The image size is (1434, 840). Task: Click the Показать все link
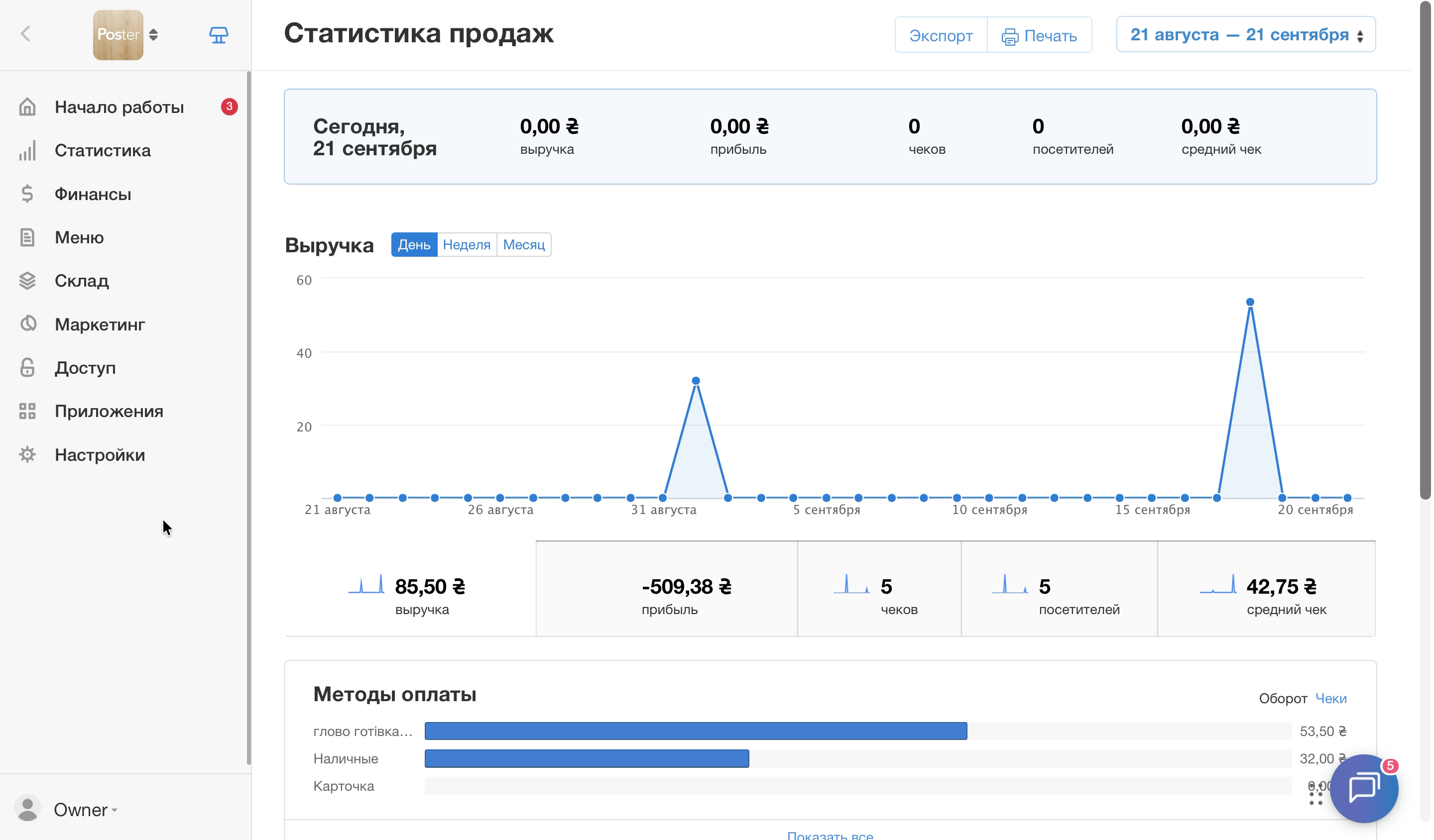tap(830, 835)
